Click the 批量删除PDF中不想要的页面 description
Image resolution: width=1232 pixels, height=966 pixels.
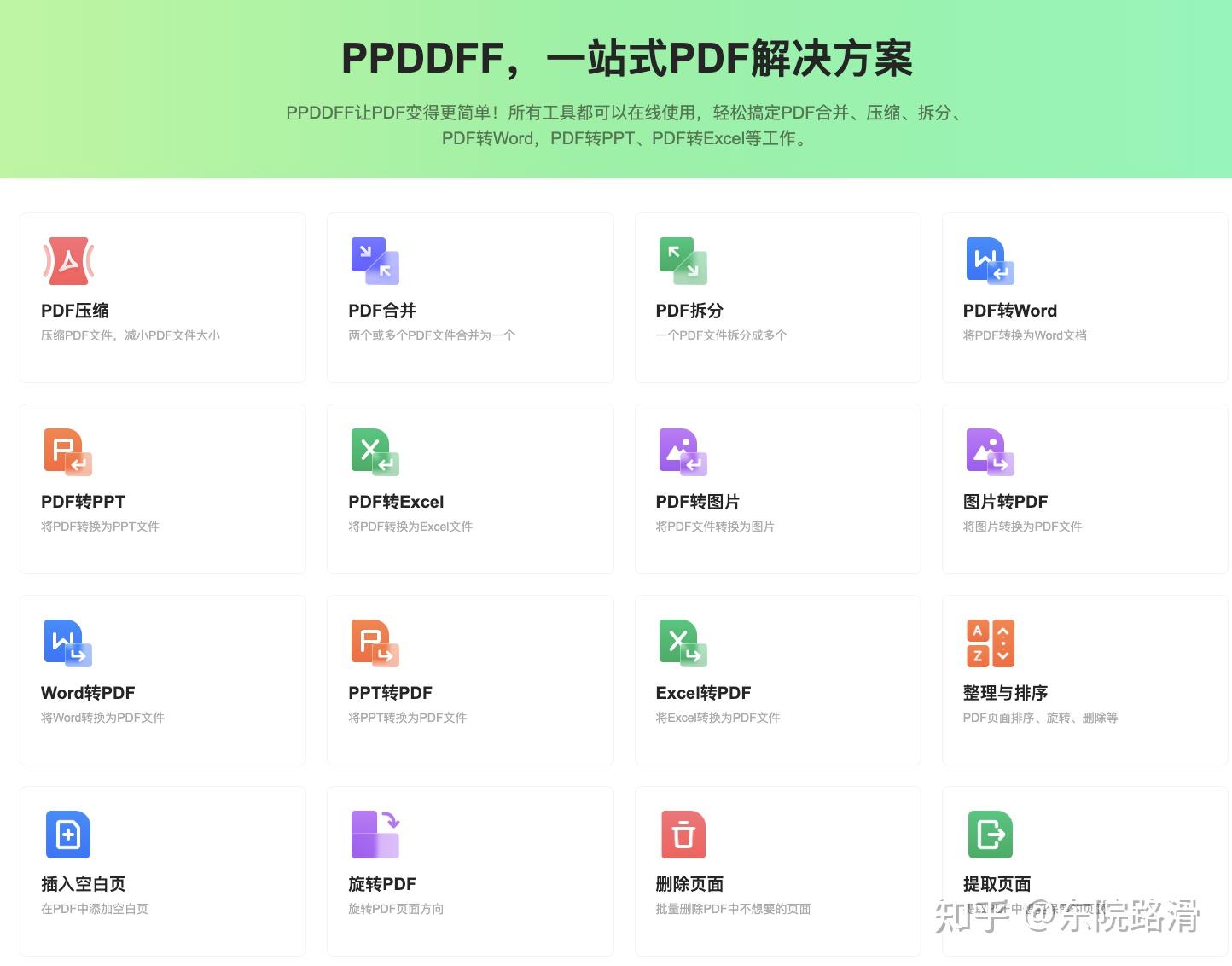tap(733, 909)
